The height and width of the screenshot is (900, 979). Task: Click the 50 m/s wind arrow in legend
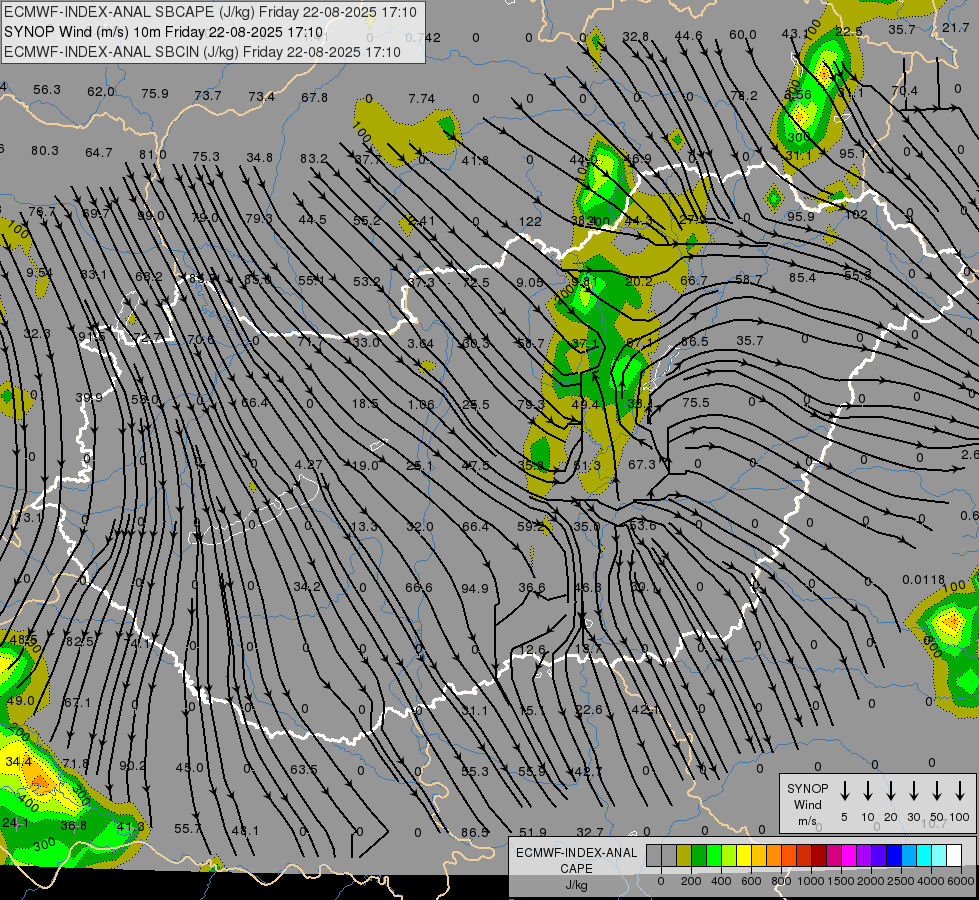pos(937,790)
